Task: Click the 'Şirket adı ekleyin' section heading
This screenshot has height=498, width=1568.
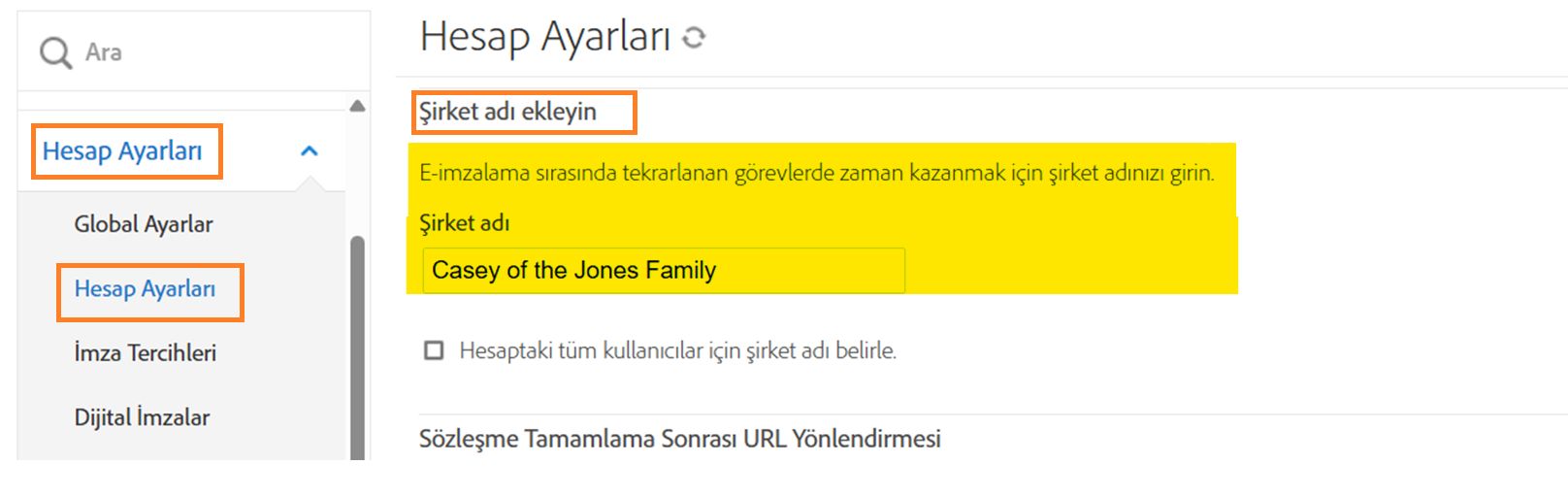Action: [507, 112]
